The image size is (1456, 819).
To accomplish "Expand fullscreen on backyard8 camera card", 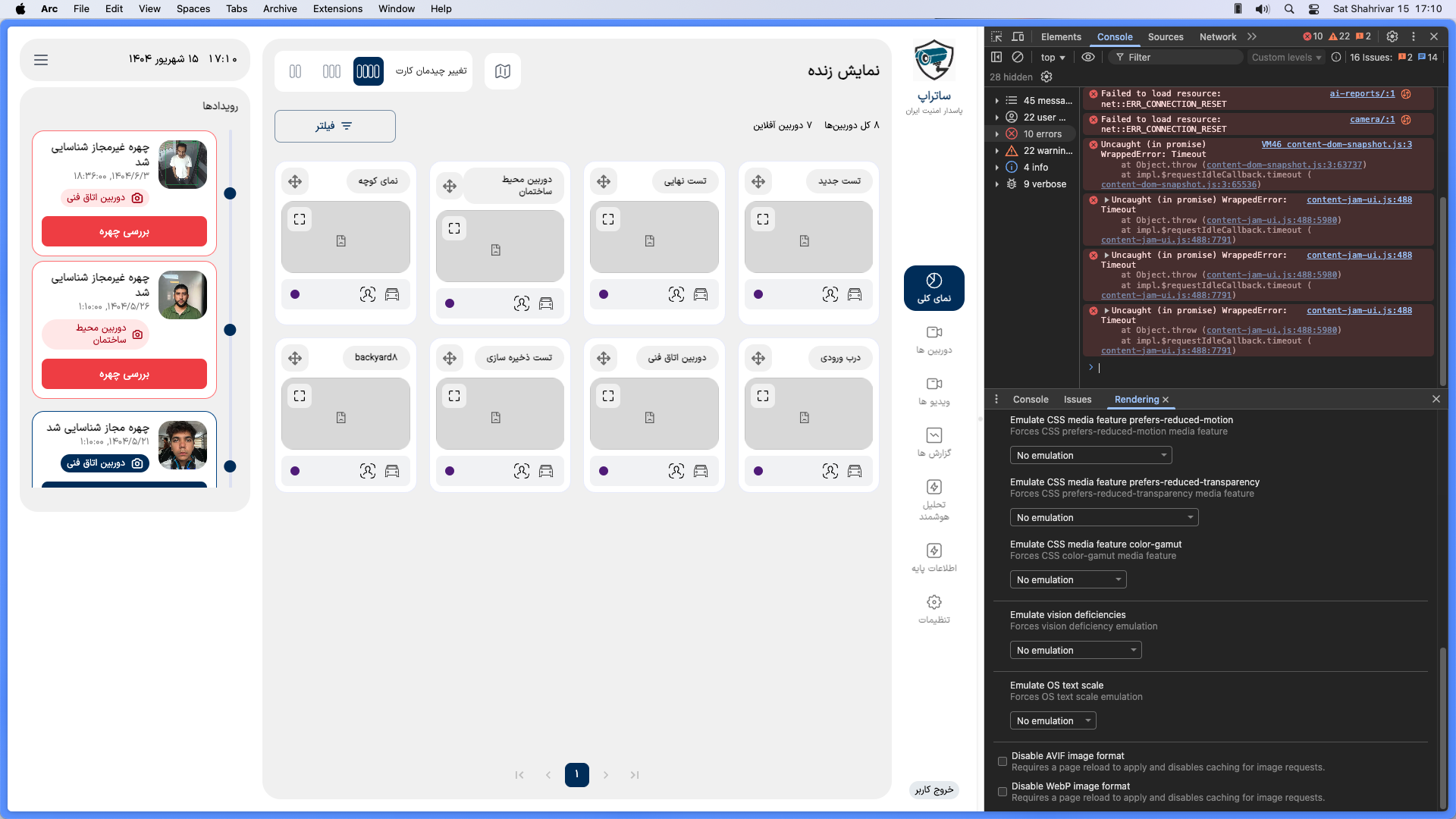I will [300, 396].
